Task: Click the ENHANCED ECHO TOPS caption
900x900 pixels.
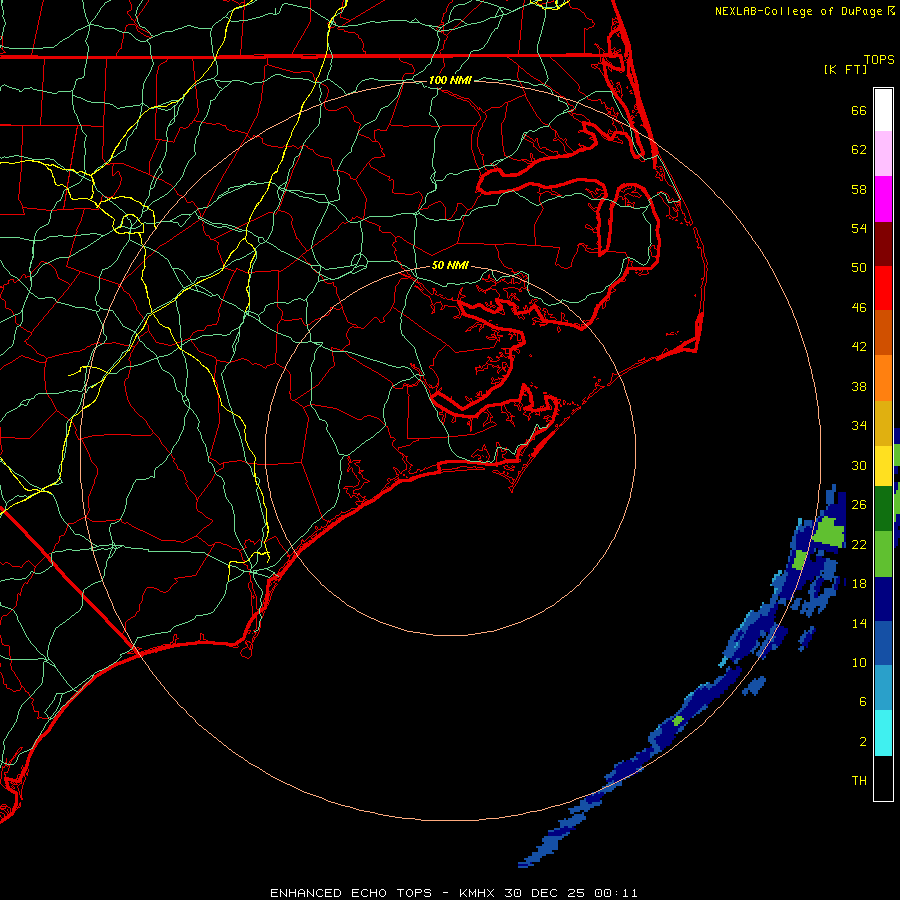Action: pyautogui.click(x=351, y=893)
